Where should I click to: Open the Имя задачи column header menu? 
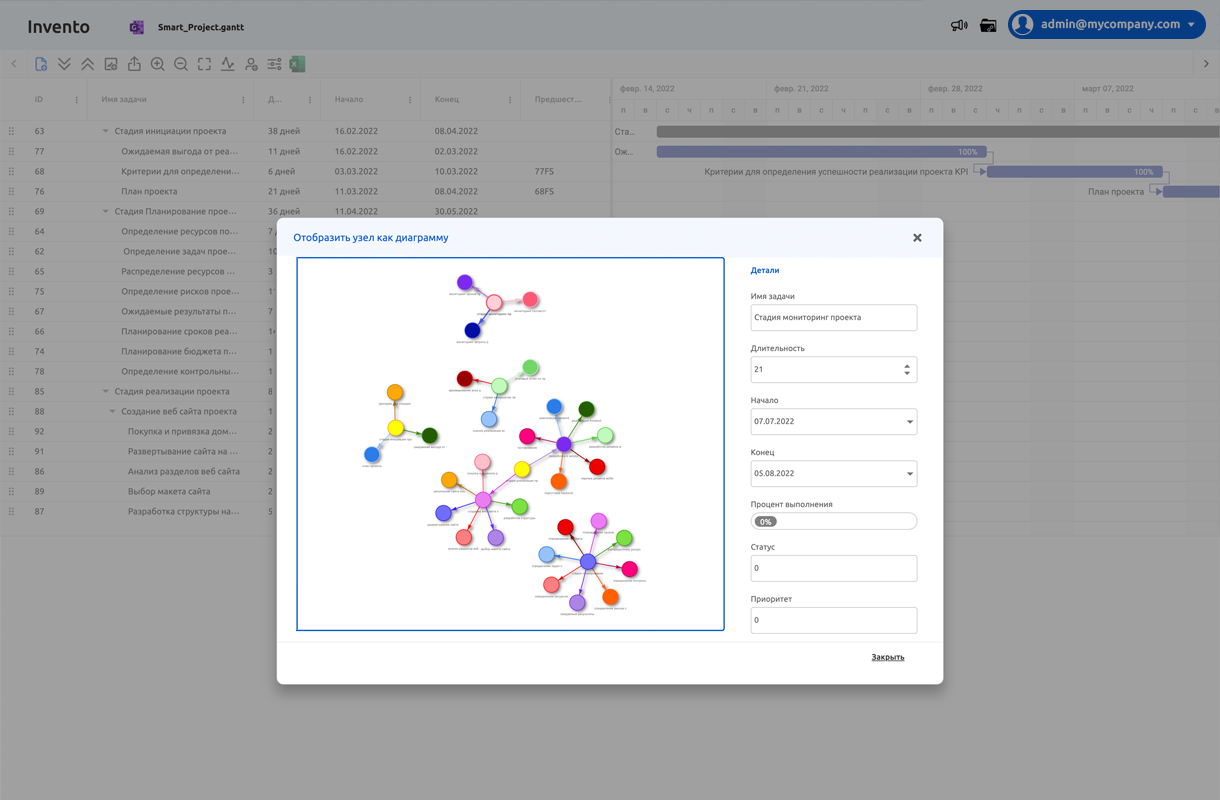coord(243,100)
